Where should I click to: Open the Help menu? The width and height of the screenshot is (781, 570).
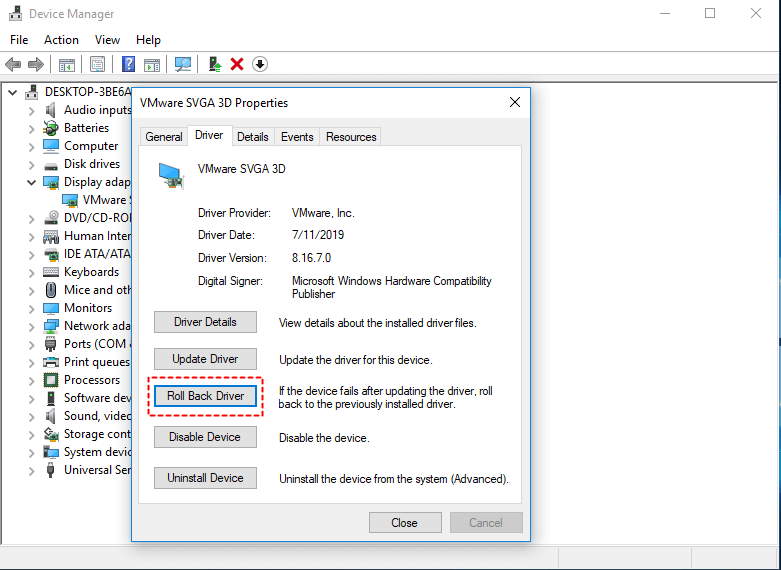[x=148, y=40]
